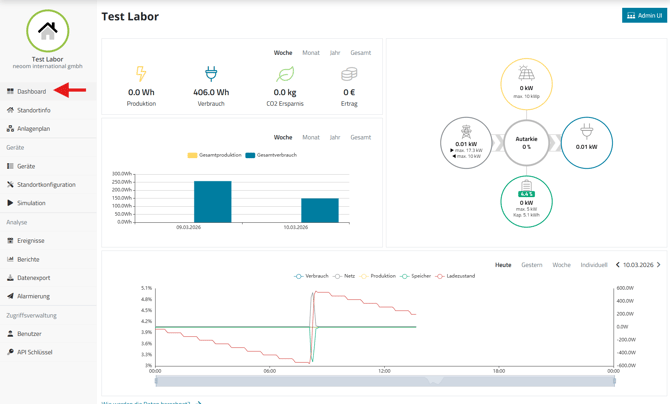Viewport: 670px width, 404px height.
Task: Click the time range slider below line chart
Action: [x=385, y=381]
